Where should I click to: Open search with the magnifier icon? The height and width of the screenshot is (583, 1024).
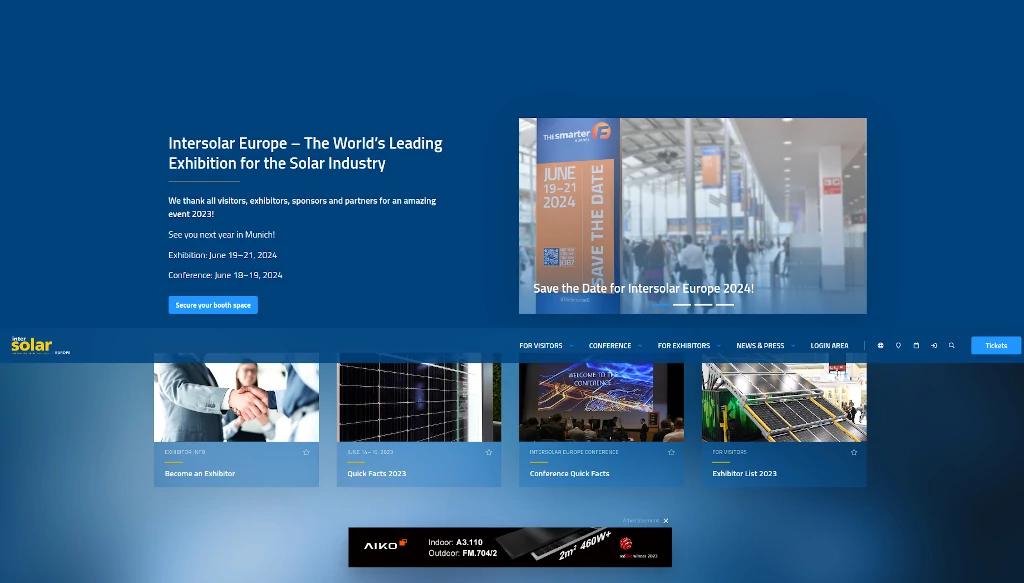(952, 345)
